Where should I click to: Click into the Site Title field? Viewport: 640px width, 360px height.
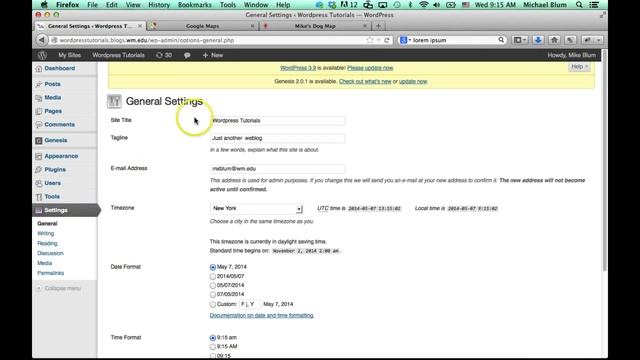pyautogui.click(x=277, y=120)
